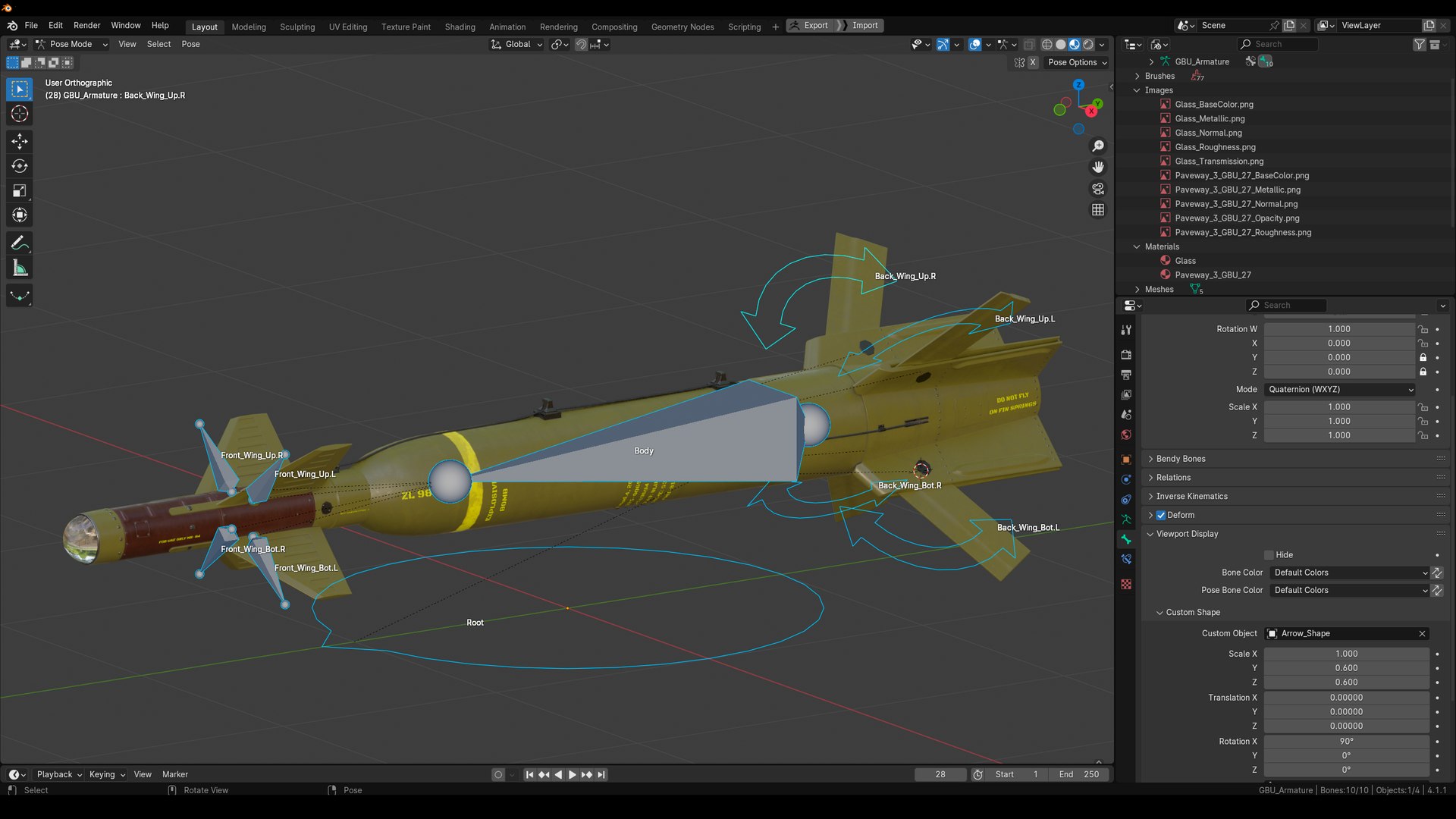Viewport: 1456px width, 819px height.
Task: Open the Tool properties tab
Action: pyautogui.click(x=1126, y=330)
